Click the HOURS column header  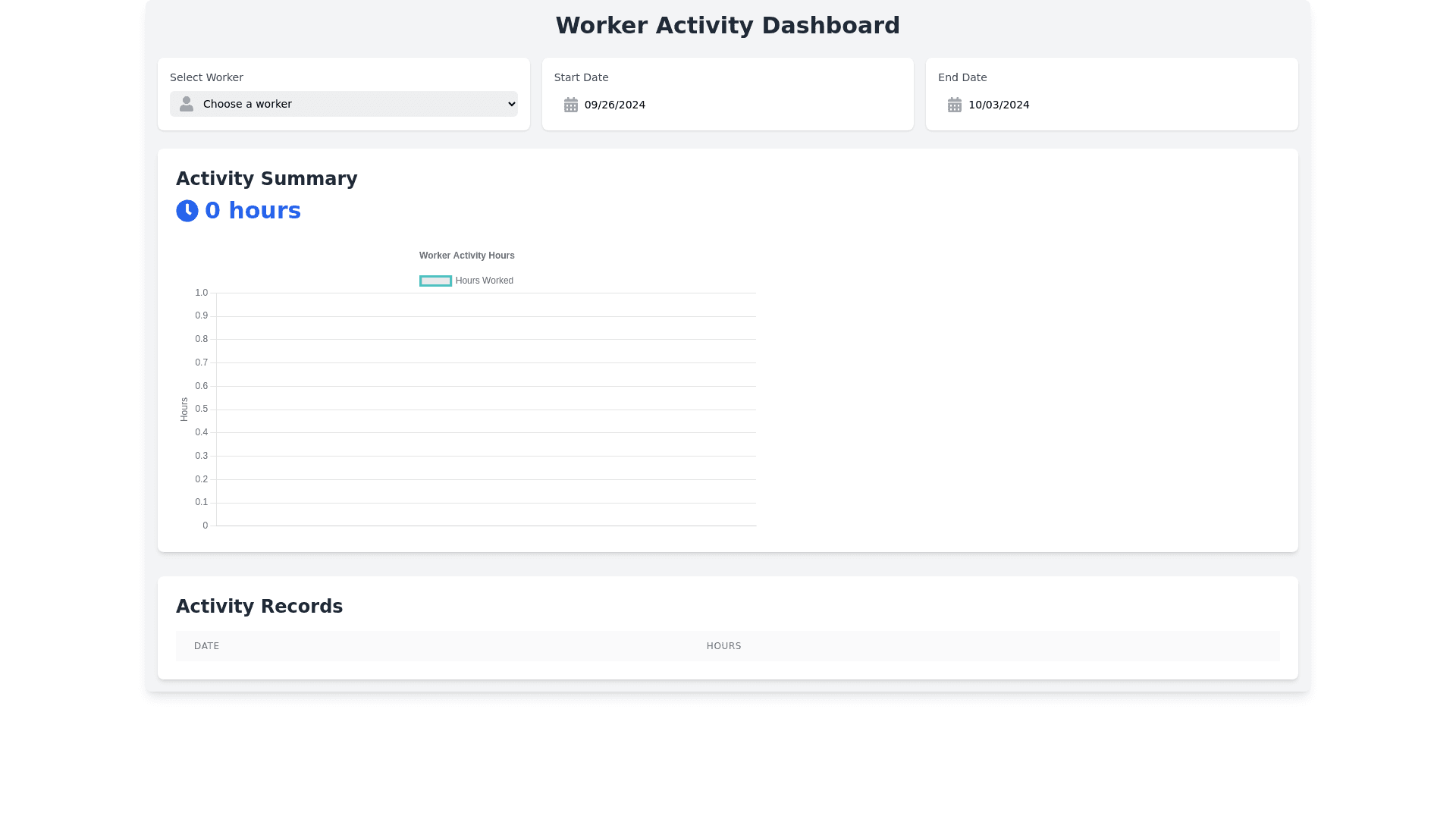point(723,646)
